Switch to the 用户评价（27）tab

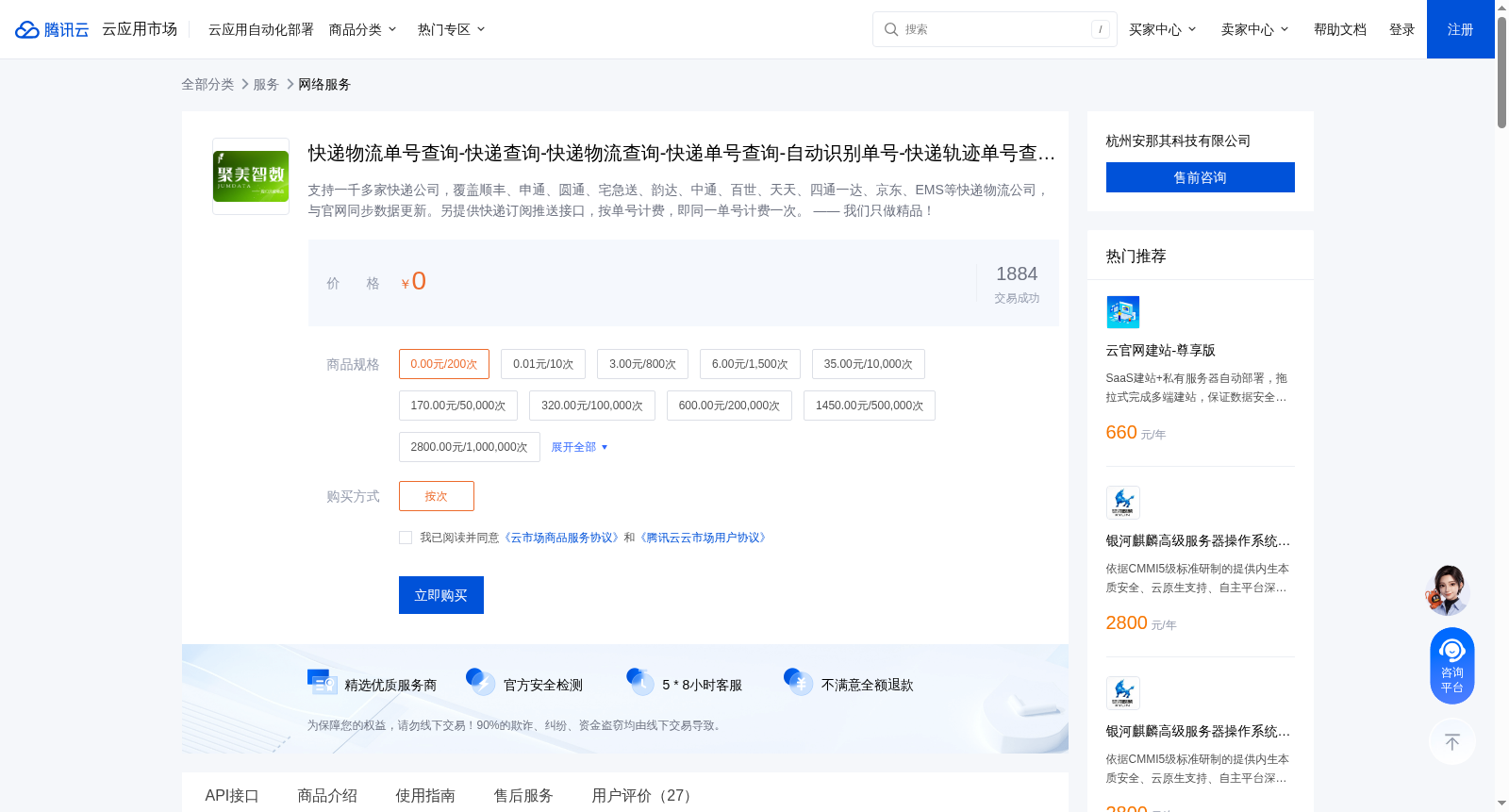click(645, 795)
